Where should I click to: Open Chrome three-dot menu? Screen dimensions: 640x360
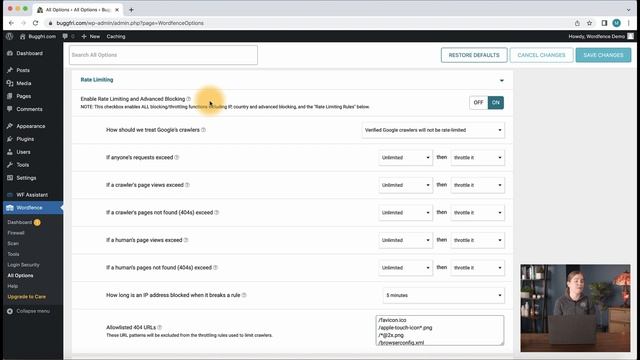[x=629, y=23]
